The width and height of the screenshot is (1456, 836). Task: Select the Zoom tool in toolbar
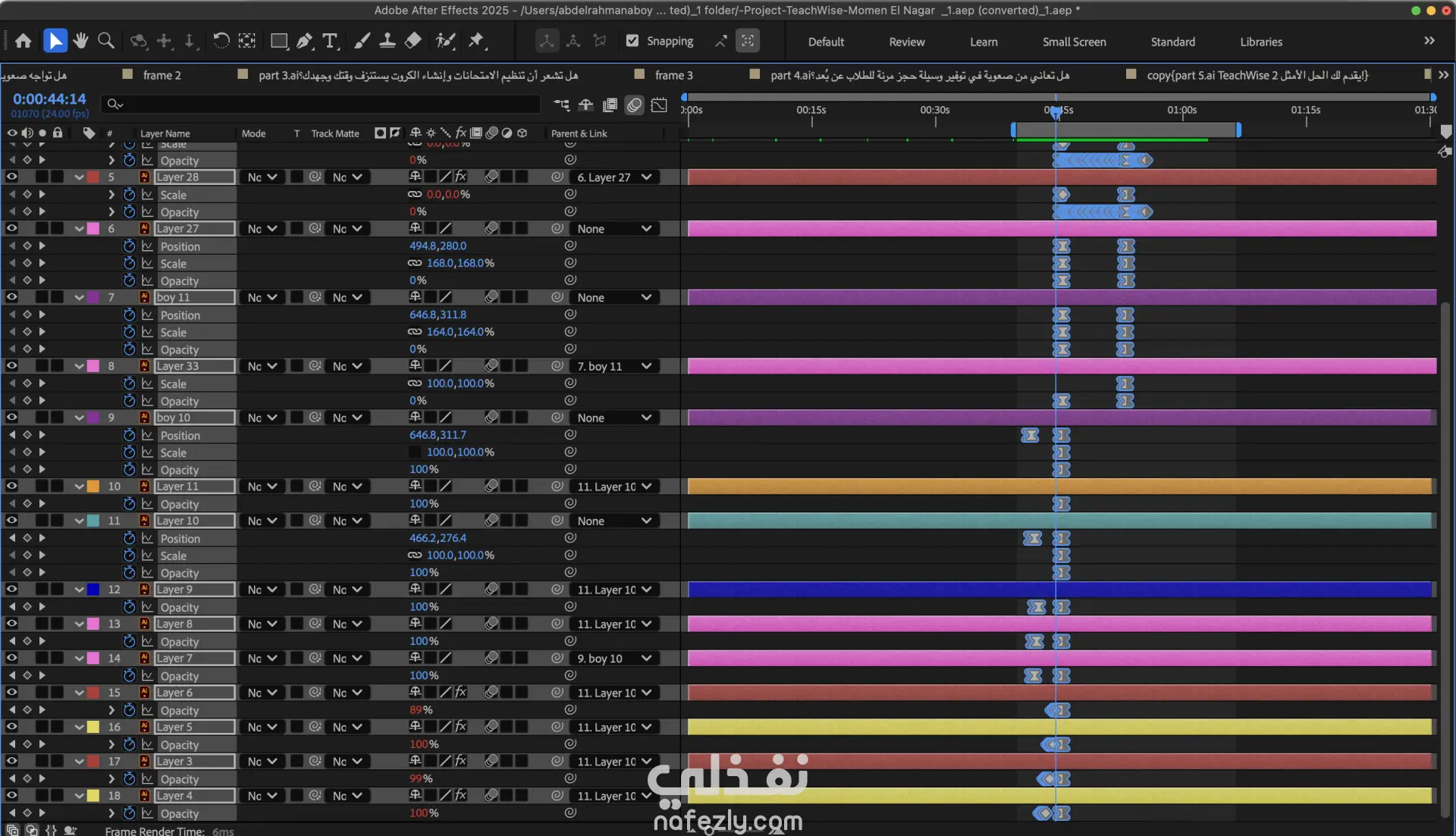106,41
